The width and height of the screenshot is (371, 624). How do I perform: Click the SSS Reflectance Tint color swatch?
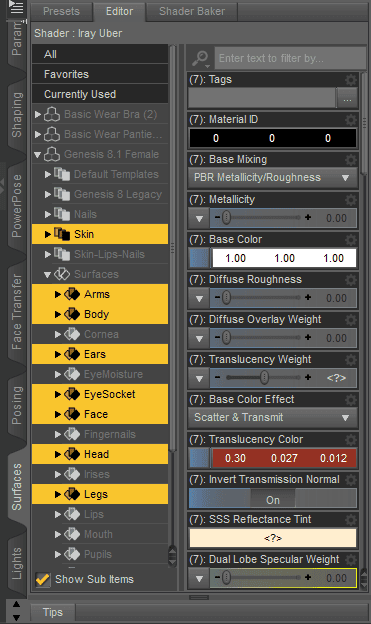[273, 538]
